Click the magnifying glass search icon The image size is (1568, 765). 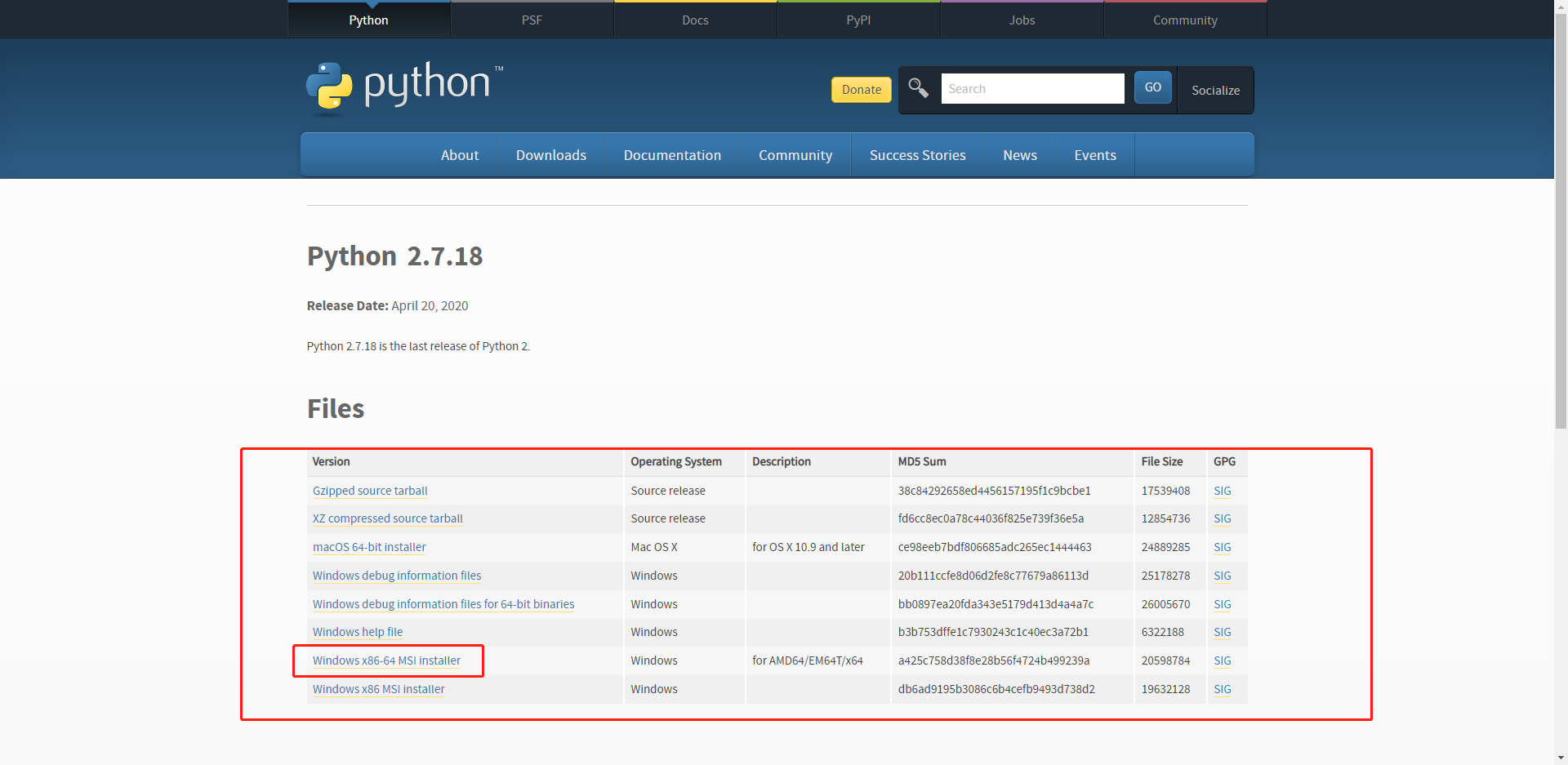pos(918,88)
